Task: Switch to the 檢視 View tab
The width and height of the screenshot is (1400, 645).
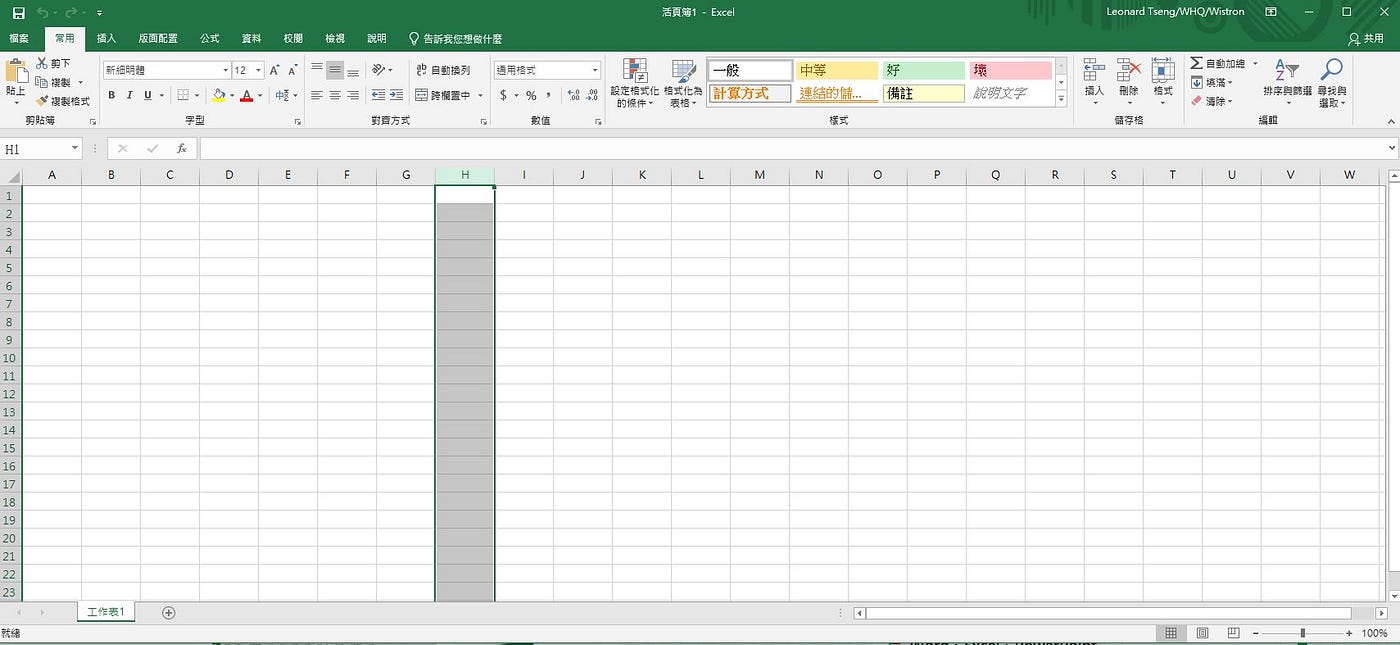Action: coord(334,38)
